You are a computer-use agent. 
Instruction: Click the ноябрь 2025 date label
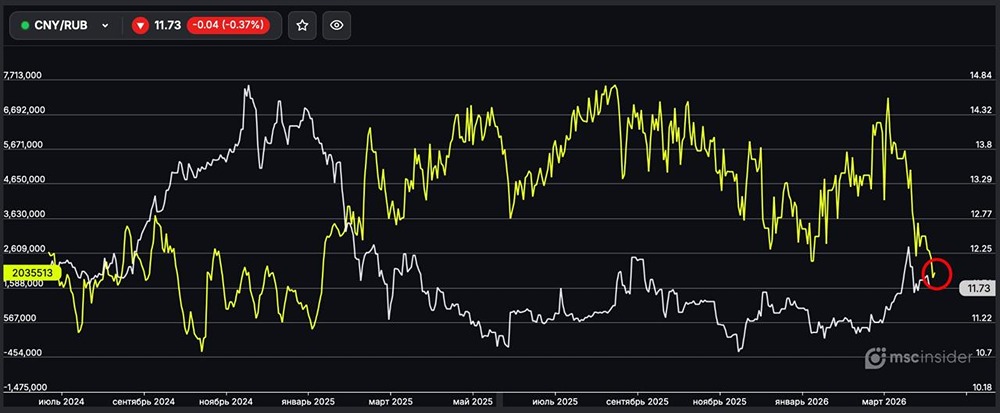[719, 402]
